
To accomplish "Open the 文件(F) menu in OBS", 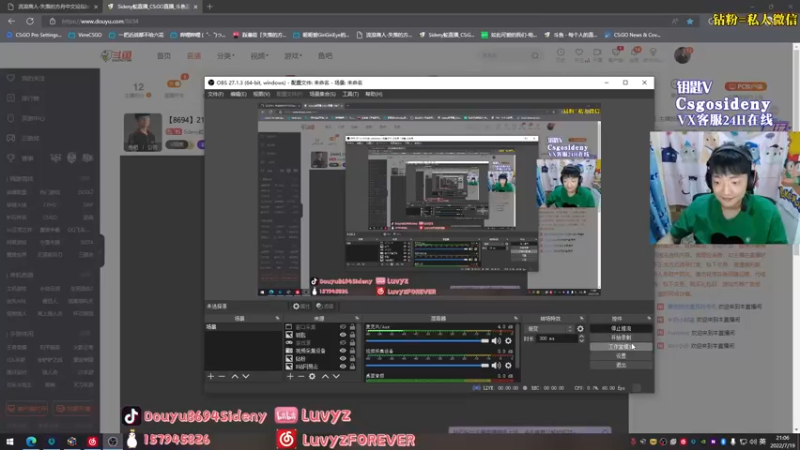I will tap(215, 94).
